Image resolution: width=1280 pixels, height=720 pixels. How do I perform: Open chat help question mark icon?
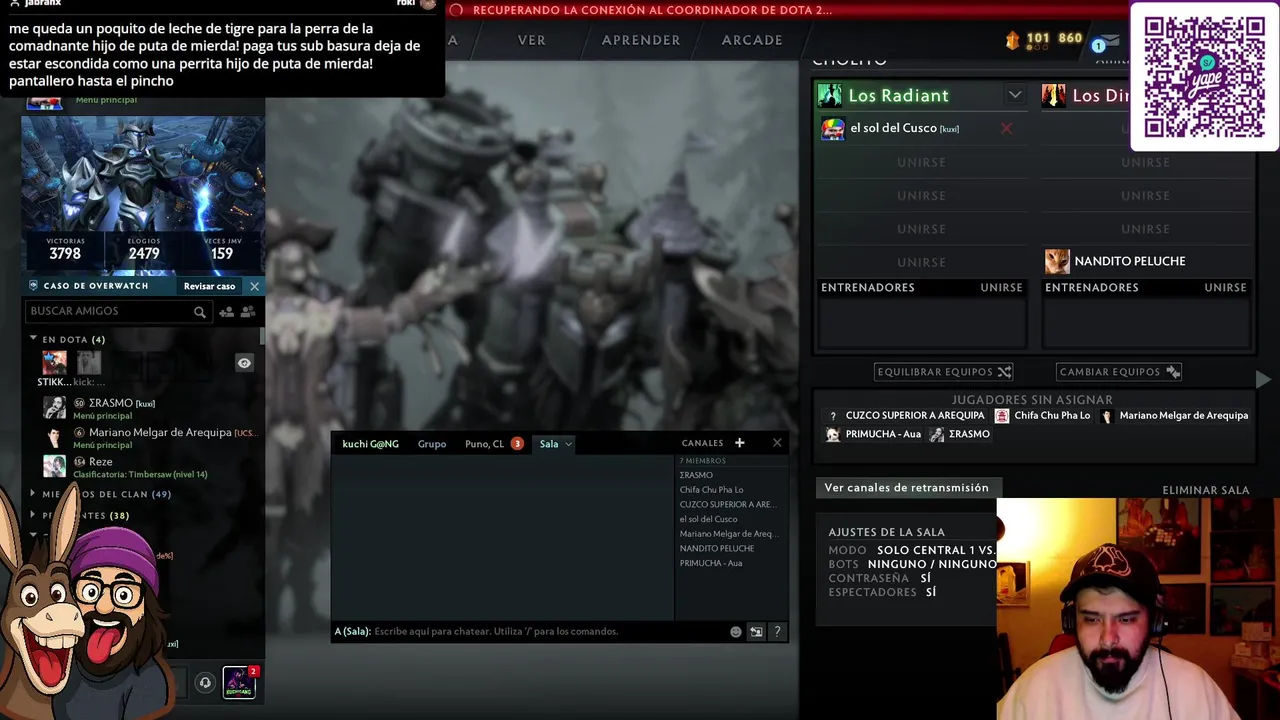click(x=777, y=632)
